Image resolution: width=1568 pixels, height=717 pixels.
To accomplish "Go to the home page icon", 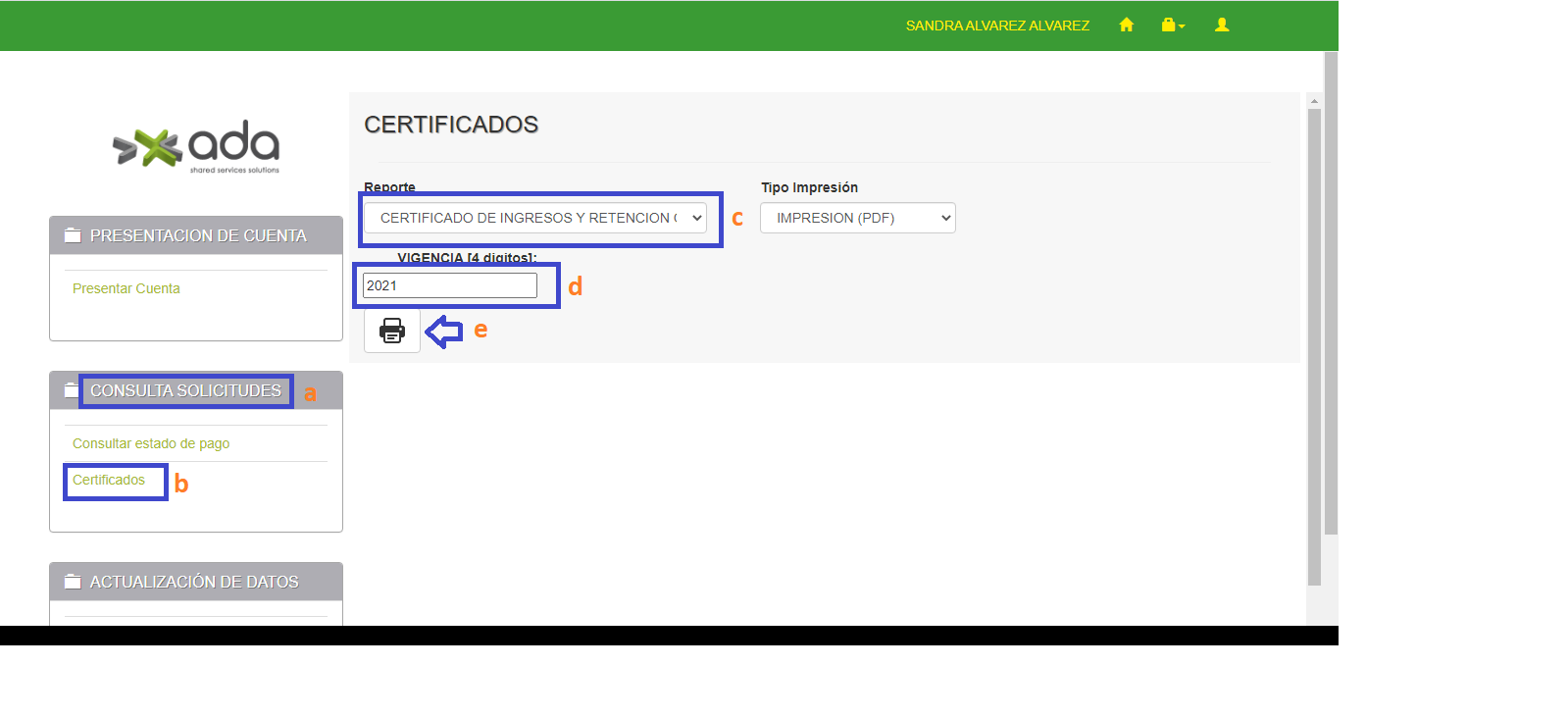I will pyautogui.click(x=1126, y=26).
